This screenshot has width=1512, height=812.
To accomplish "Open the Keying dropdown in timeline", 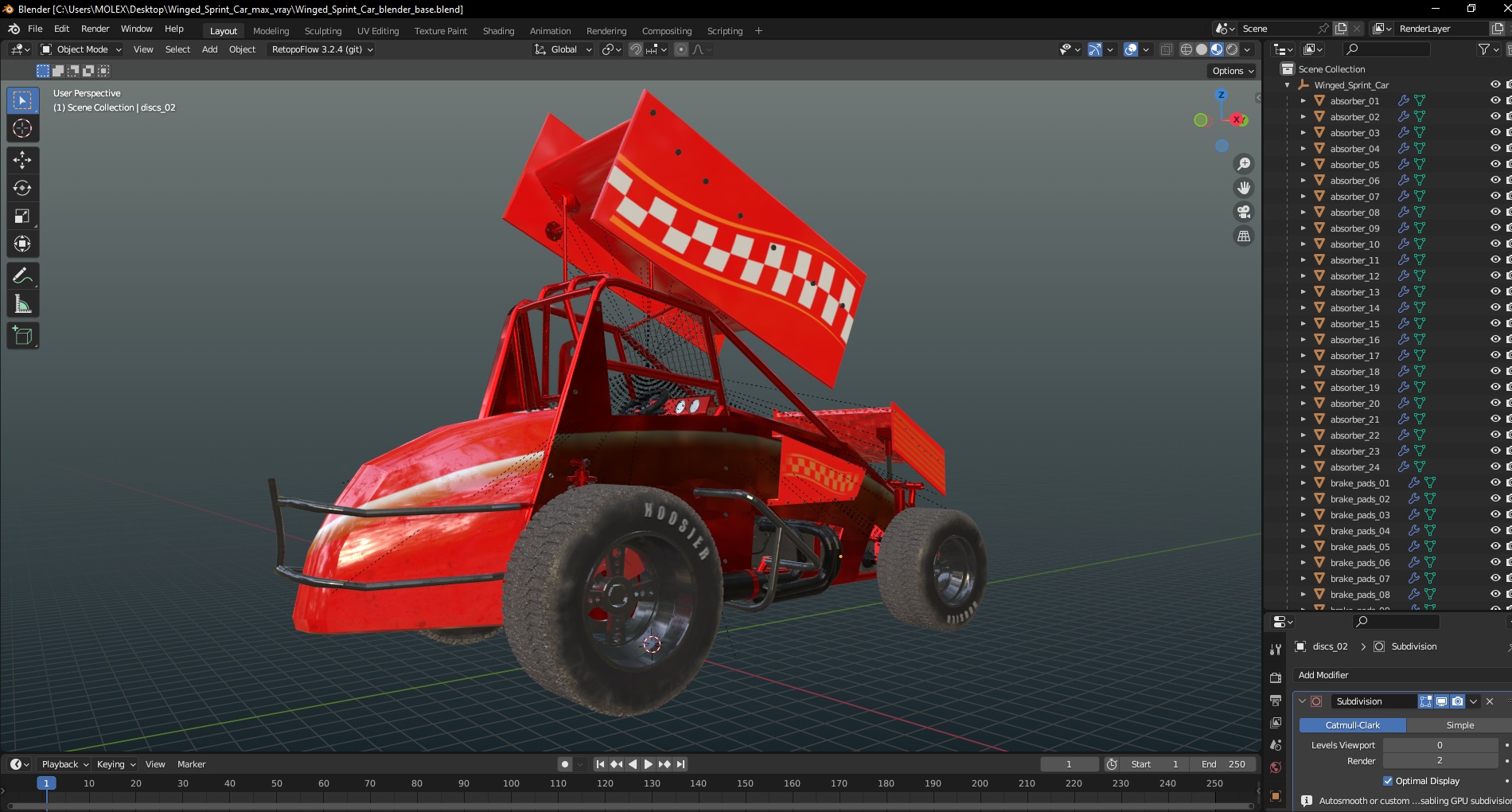I will pos(115,764).
